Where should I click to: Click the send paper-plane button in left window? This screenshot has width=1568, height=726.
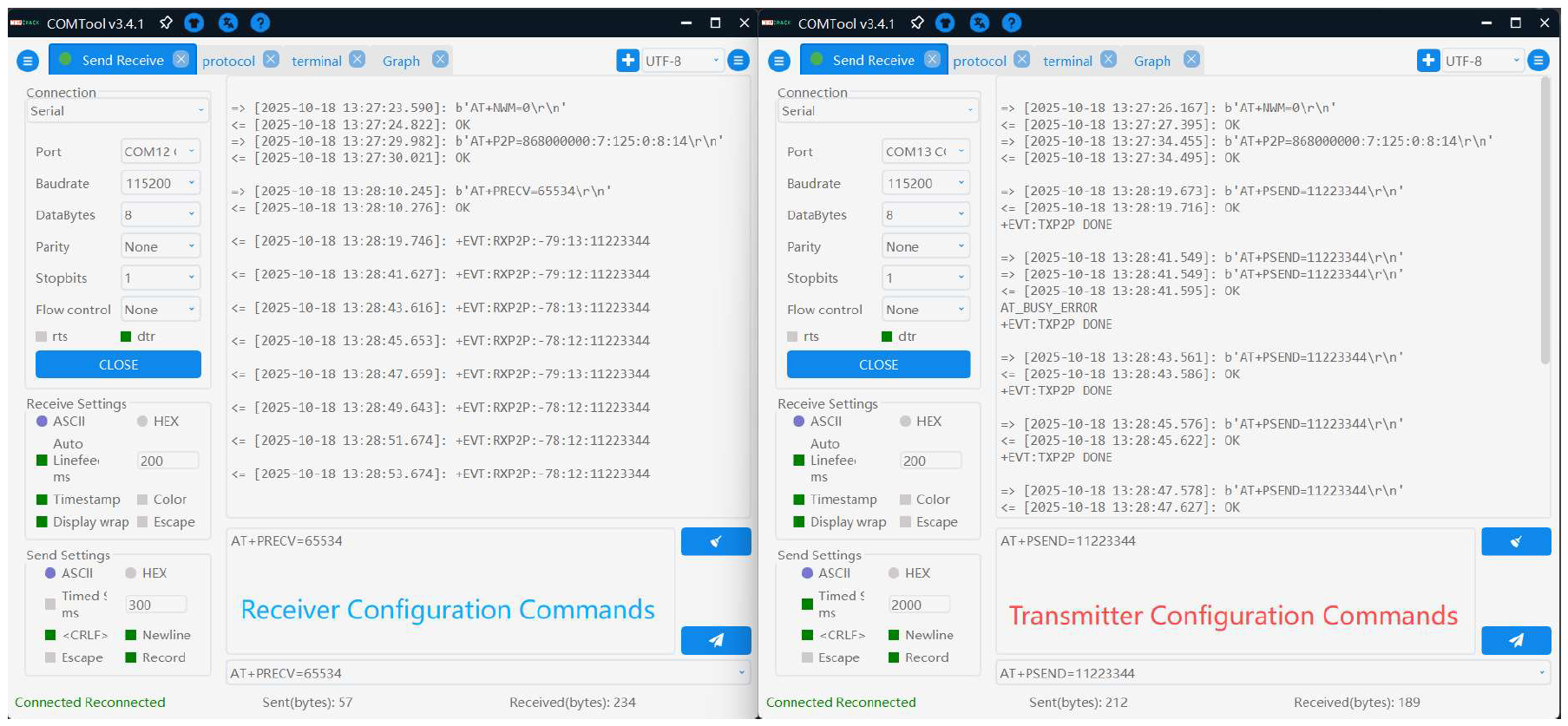[x=716, y=640]
